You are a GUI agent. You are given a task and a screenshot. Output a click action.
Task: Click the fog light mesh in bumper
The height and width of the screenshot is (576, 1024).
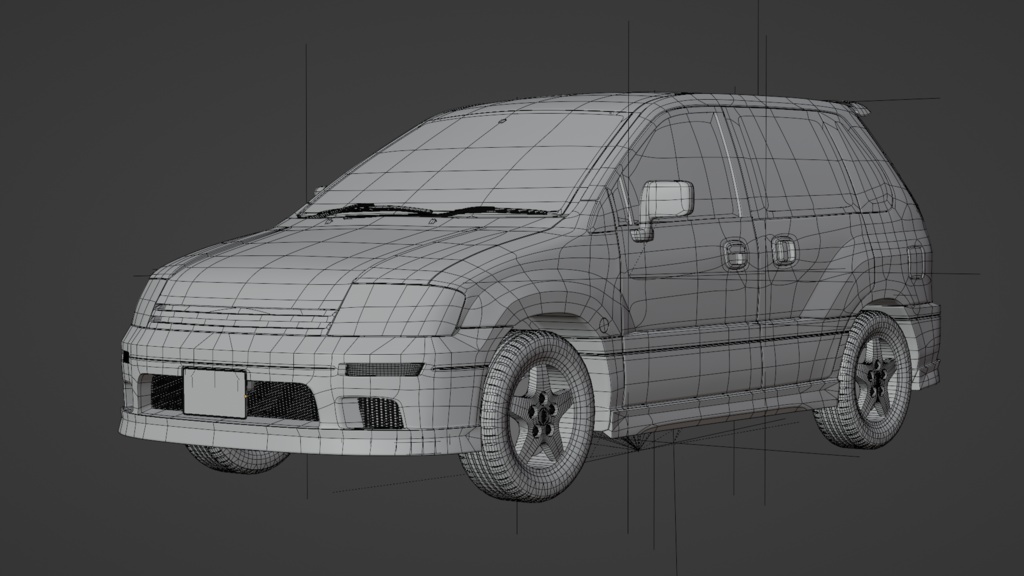click(381, 412)
